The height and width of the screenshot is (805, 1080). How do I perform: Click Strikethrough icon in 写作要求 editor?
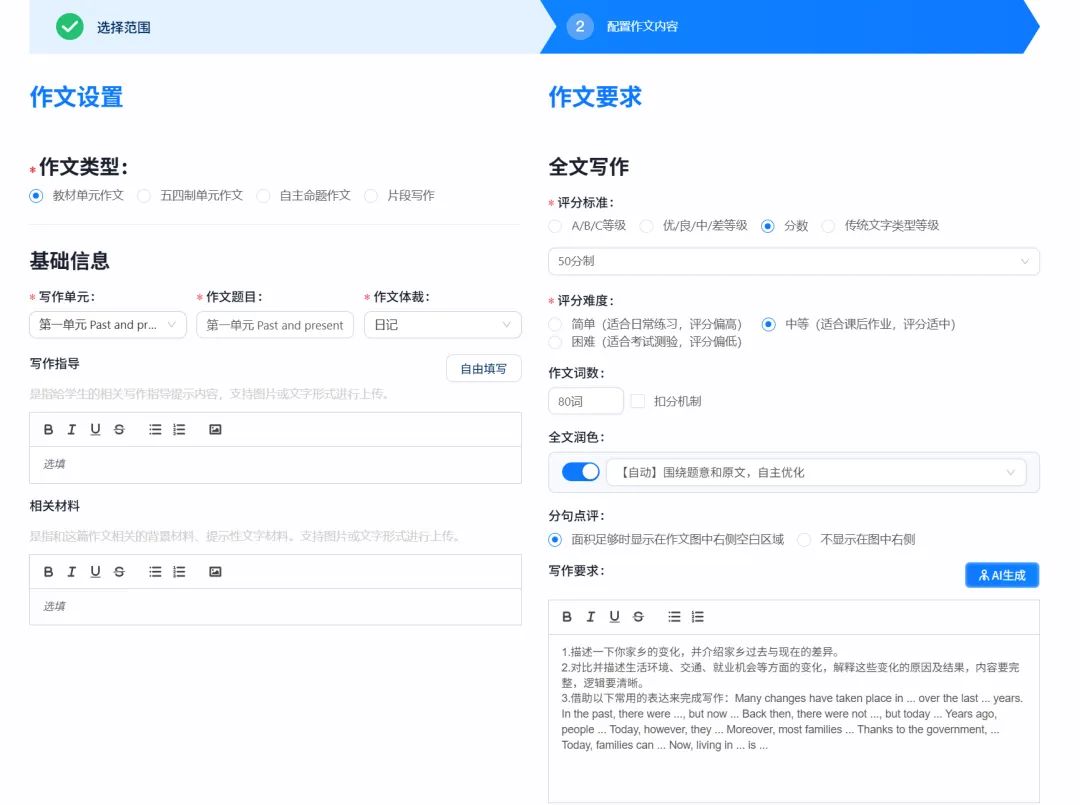(638, 617)
